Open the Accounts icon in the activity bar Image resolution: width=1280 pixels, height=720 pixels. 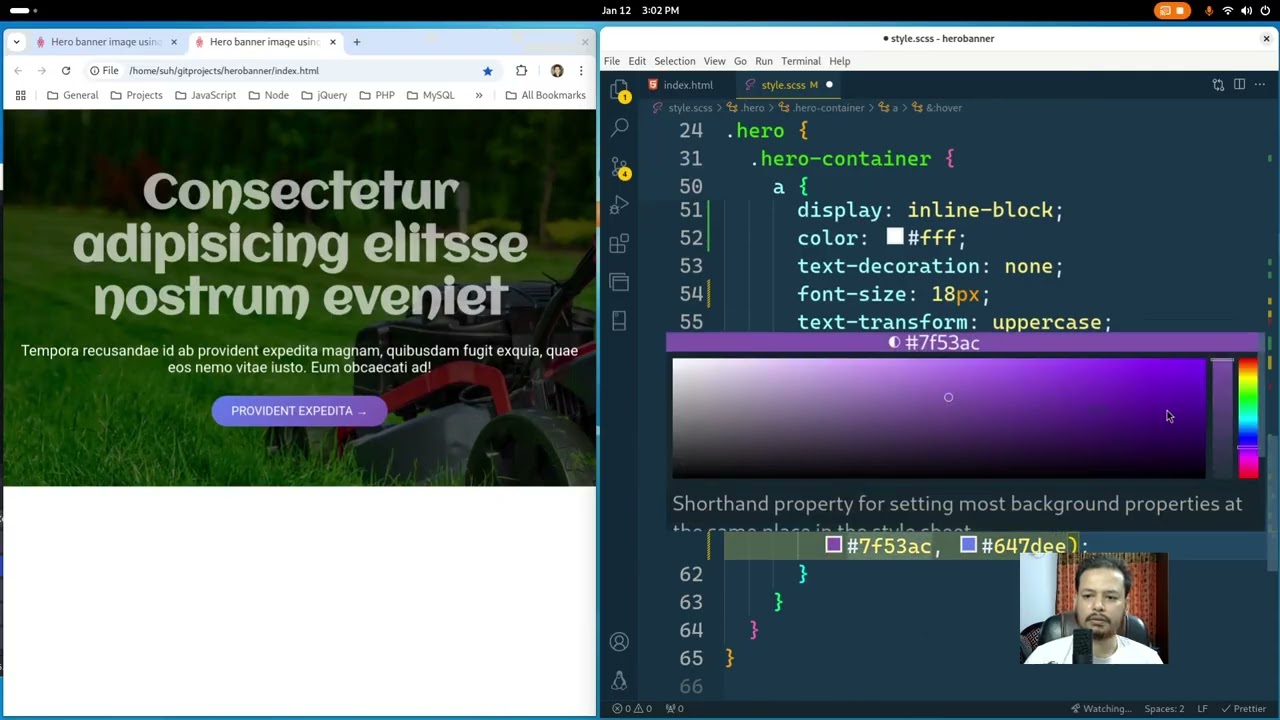[x=620, y=642]
